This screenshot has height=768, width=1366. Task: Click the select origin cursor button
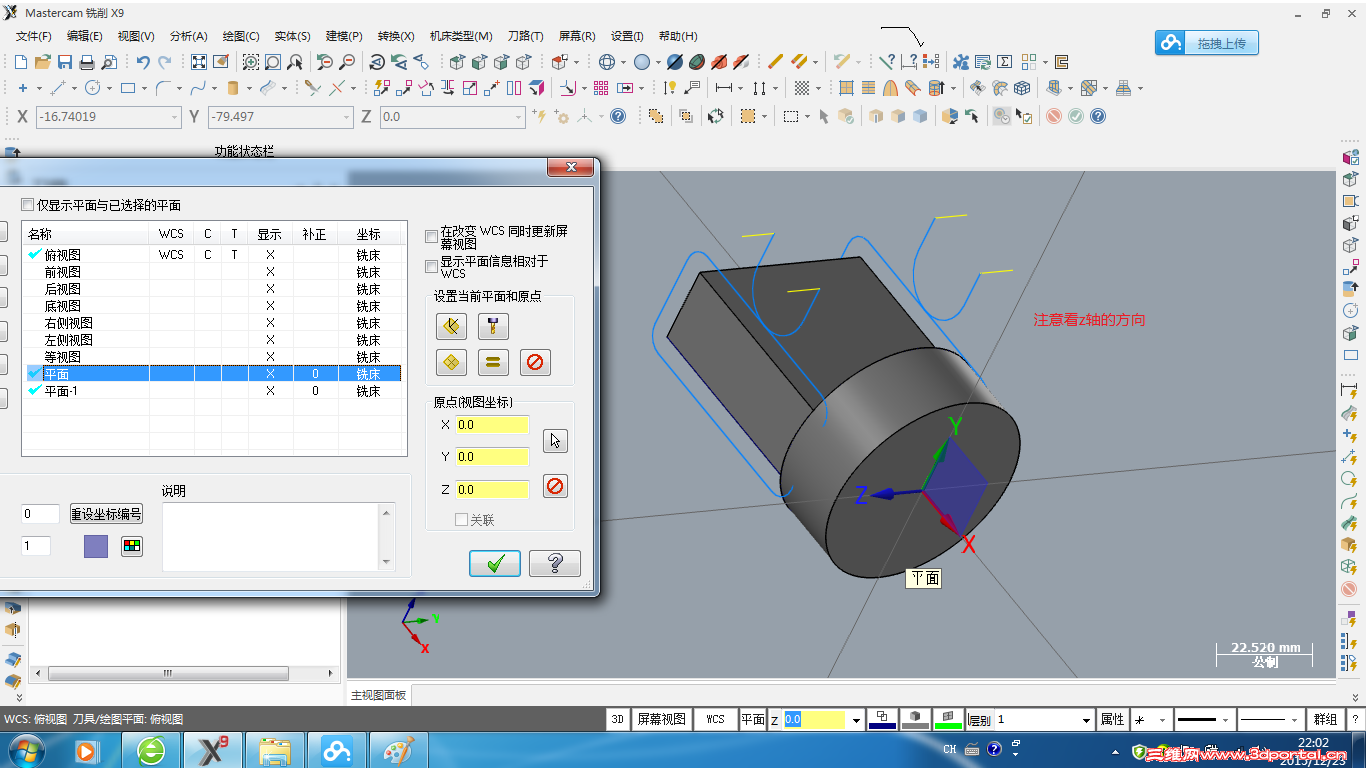tap(555, 441)
